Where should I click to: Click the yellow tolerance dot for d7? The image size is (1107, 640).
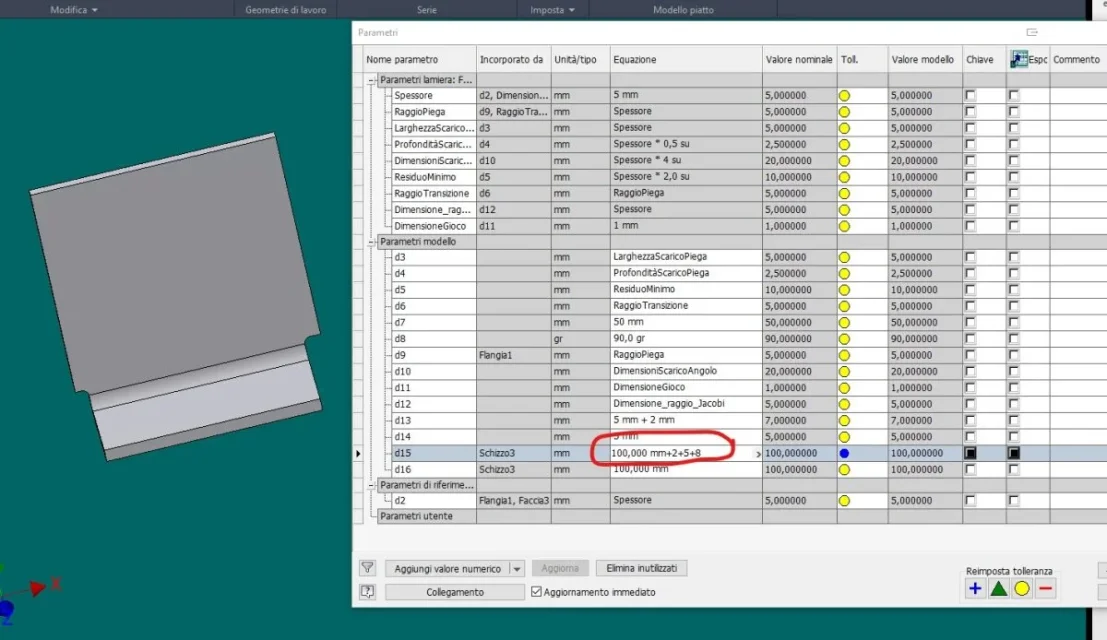point(844,322)
